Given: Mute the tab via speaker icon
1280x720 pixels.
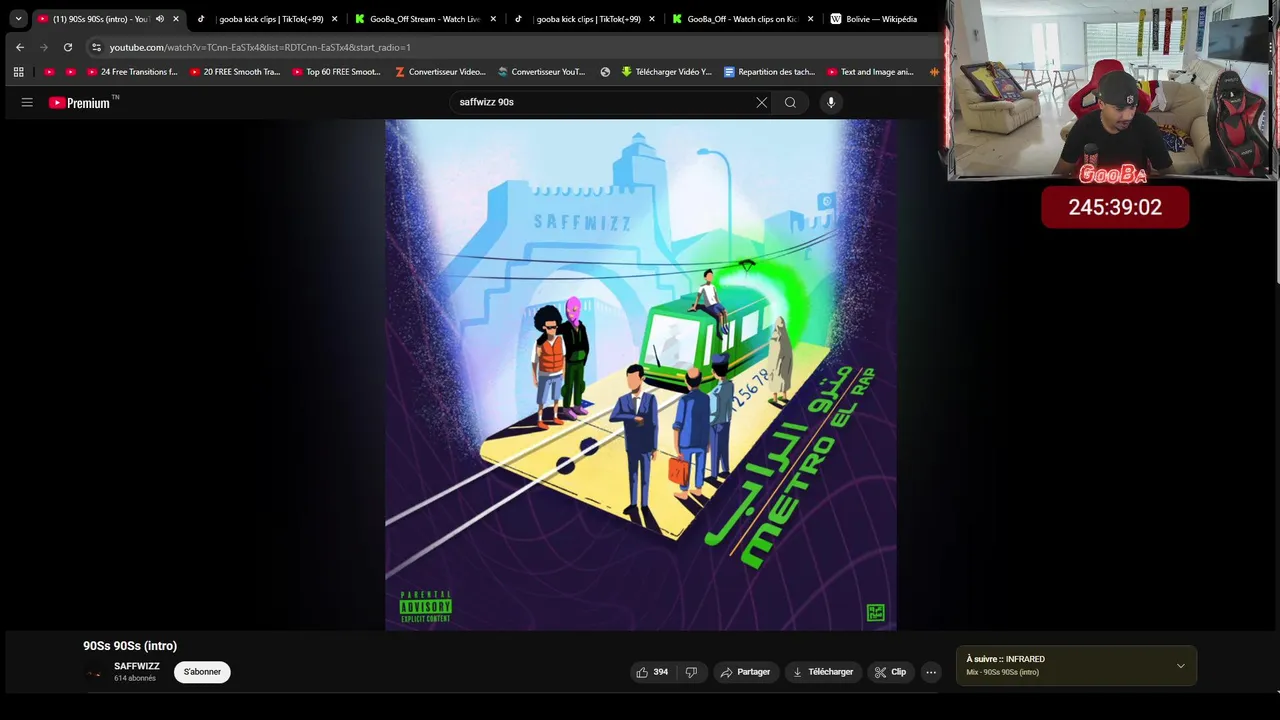Looking at the screenshot, I should point(159,19).
